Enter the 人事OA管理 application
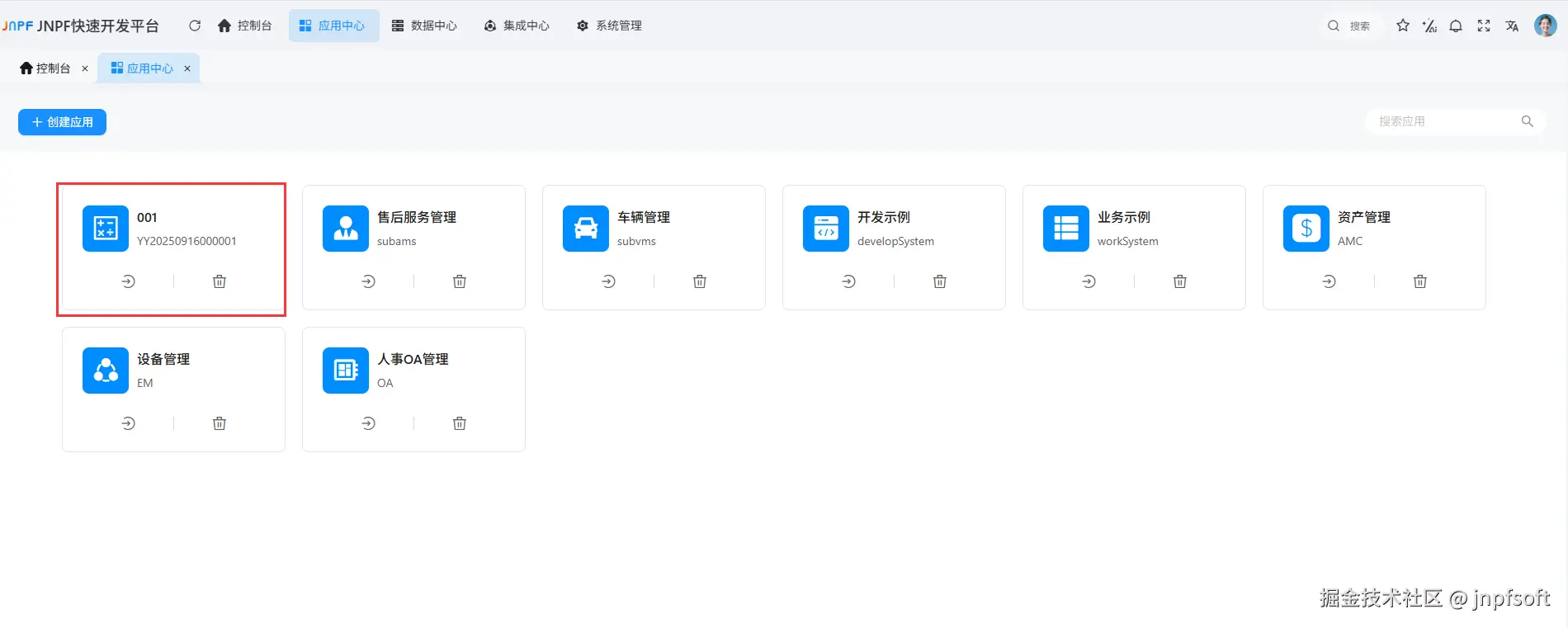 369,423
